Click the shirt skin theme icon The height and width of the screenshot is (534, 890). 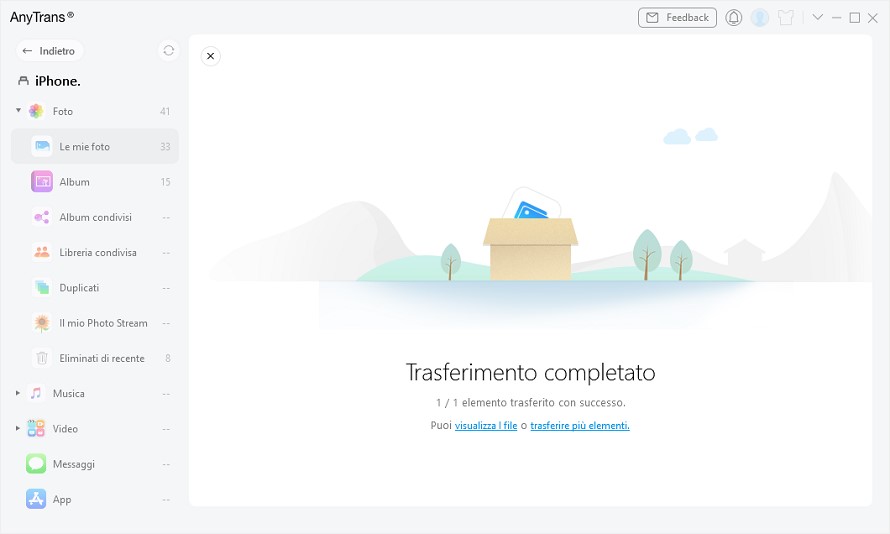(x=786, y=18)
